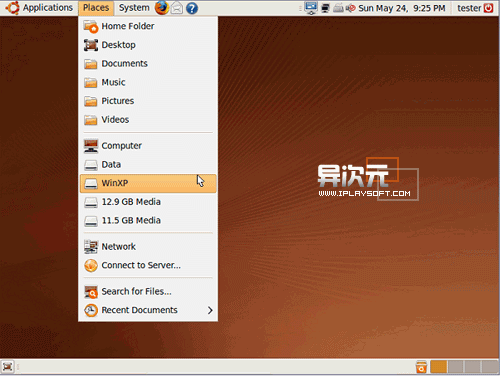Screen dimensions: 500x376
Task: Click the tester user name
Action: coord(469,8)
